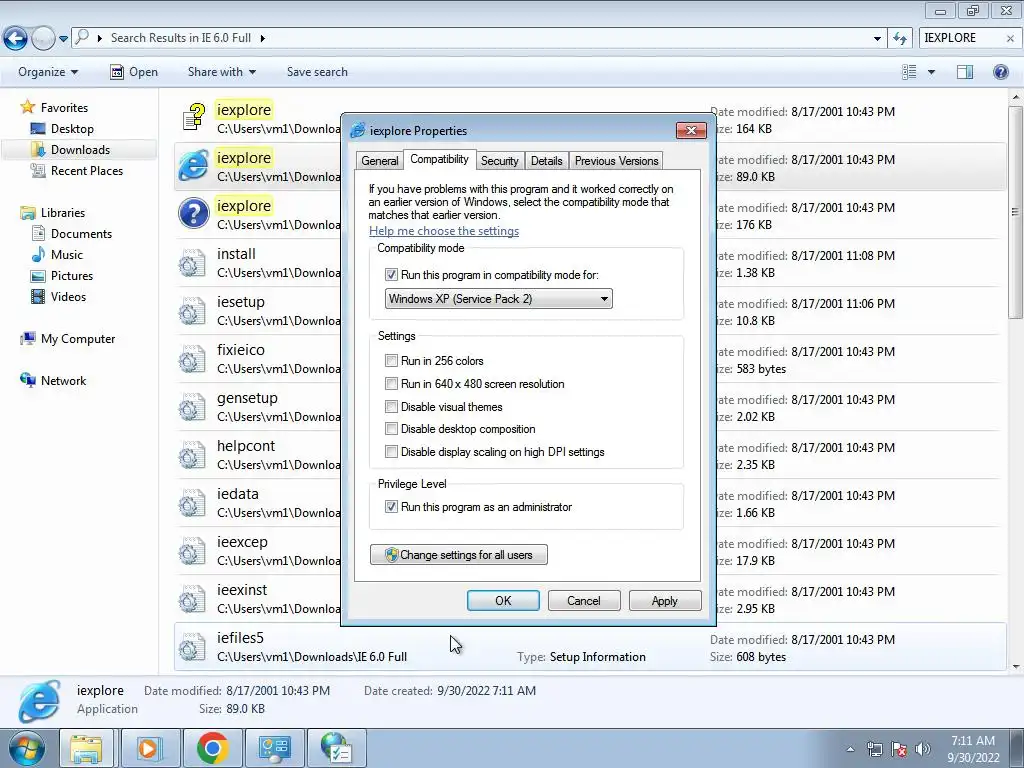
Task: Open Help me choose the settings link
Action: pyautogui.click(x=444, y=231)
